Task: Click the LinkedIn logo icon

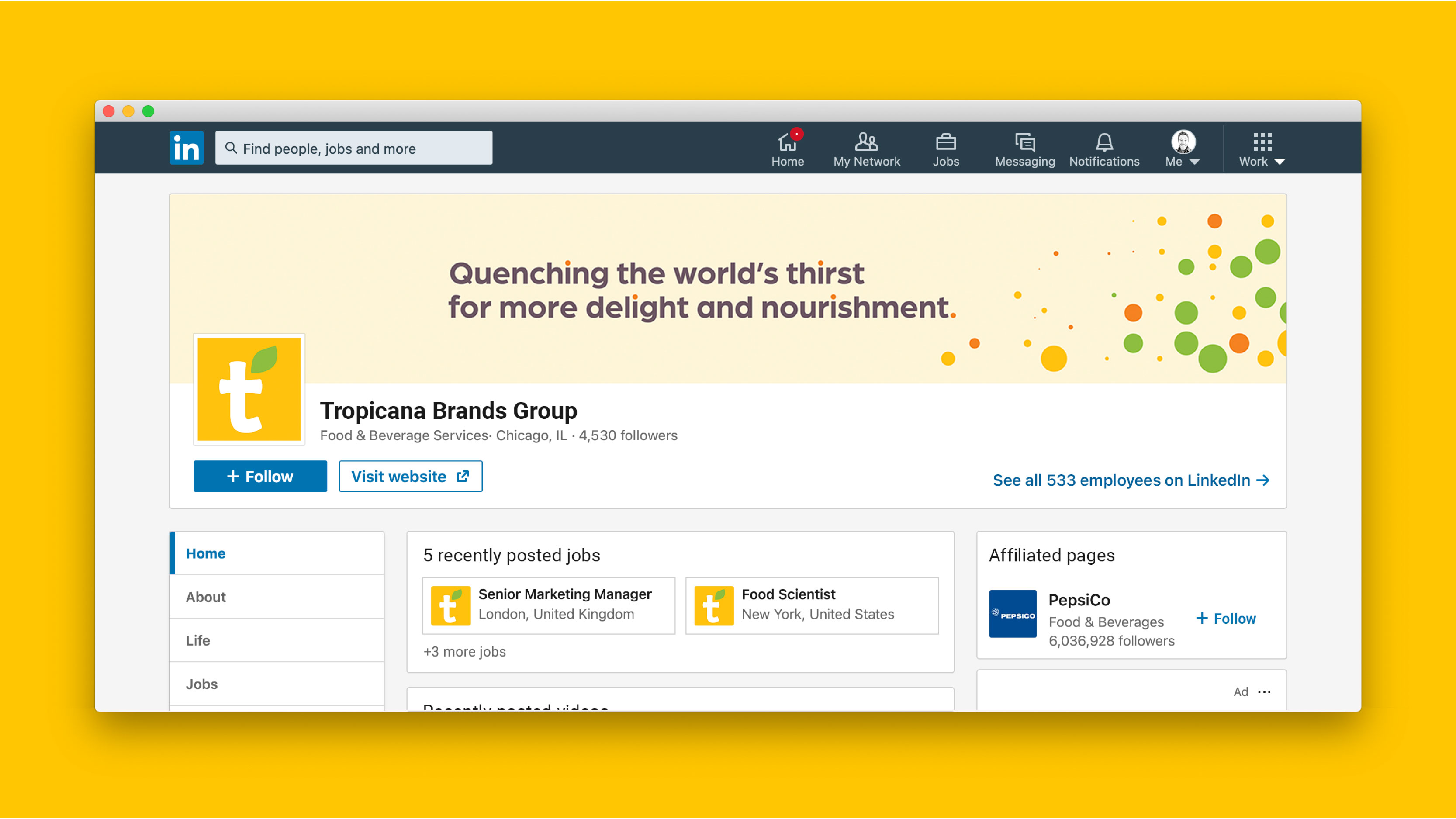Action: [186, 148]
